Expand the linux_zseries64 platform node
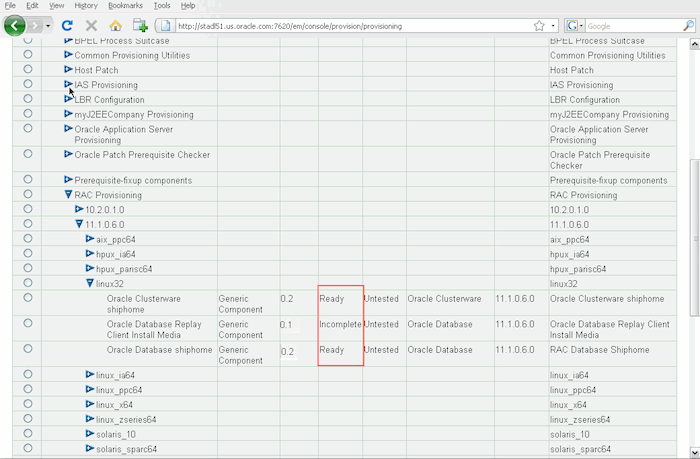Screen dimensions: 700x459 click(90, 419)
